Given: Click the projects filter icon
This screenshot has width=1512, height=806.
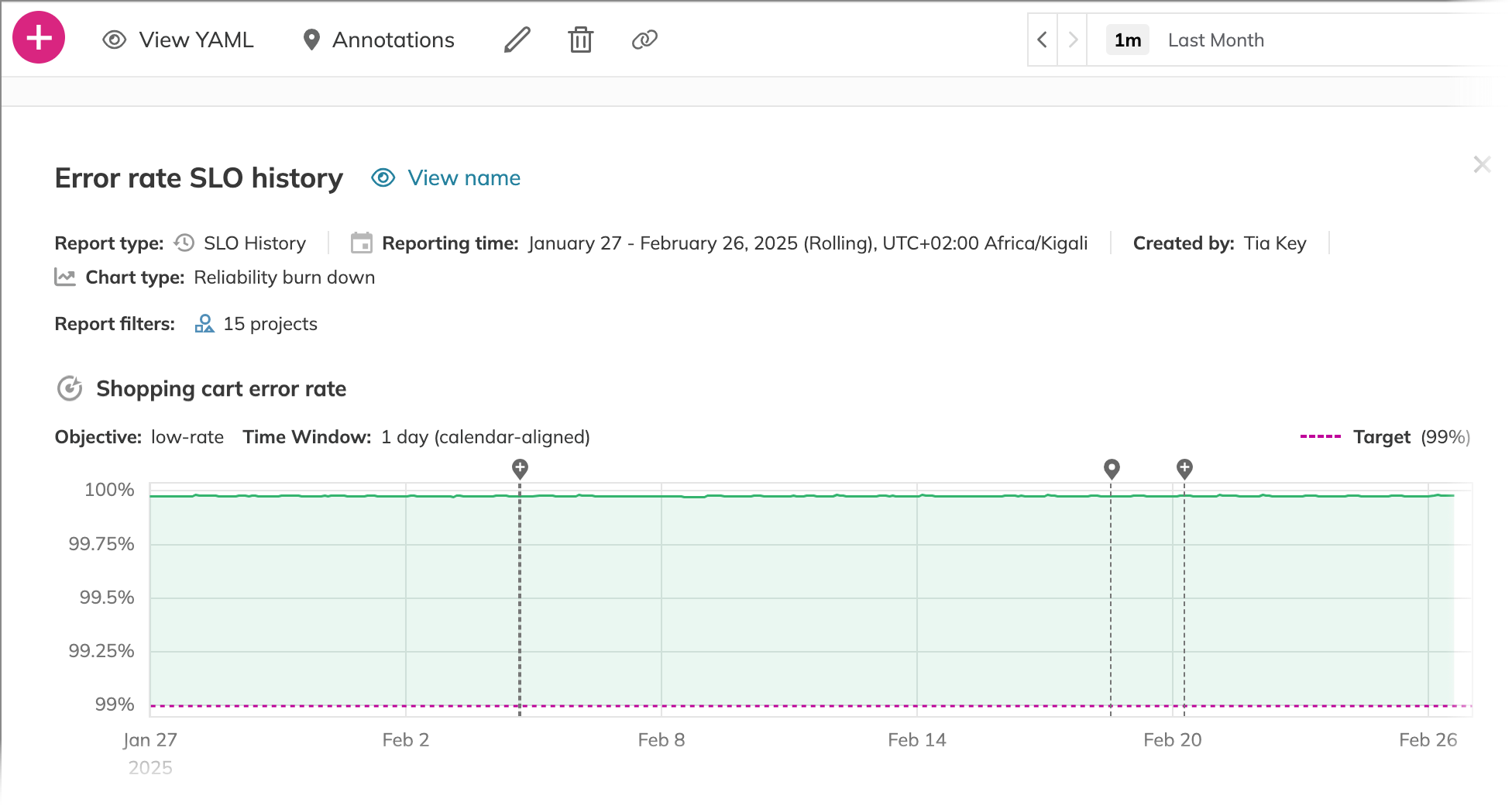Looking at the screenshot, I should click(x=204, y=324).
